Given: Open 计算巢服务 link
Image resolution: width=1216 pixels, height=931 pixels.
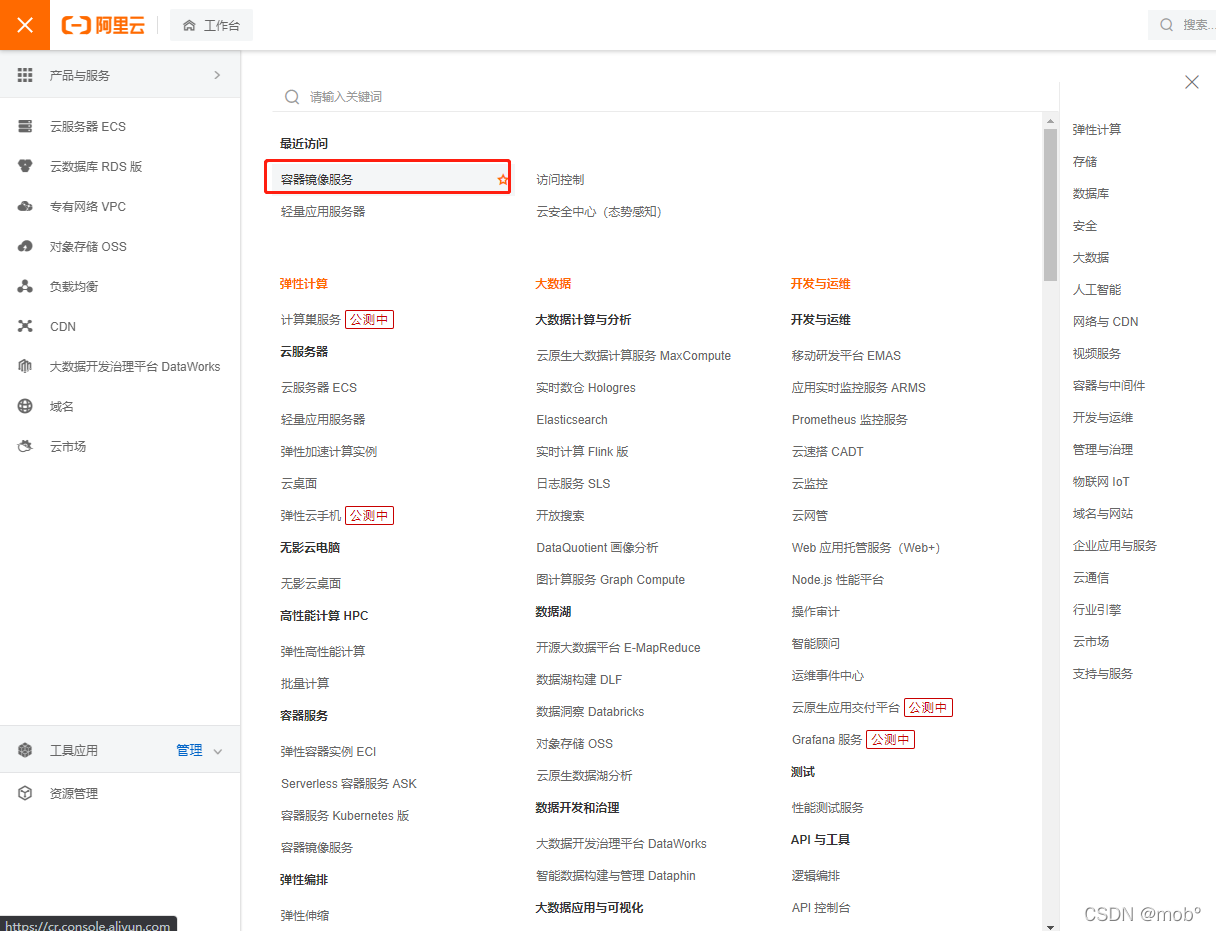Looking at the screenshot, I should tap(311, 320).
